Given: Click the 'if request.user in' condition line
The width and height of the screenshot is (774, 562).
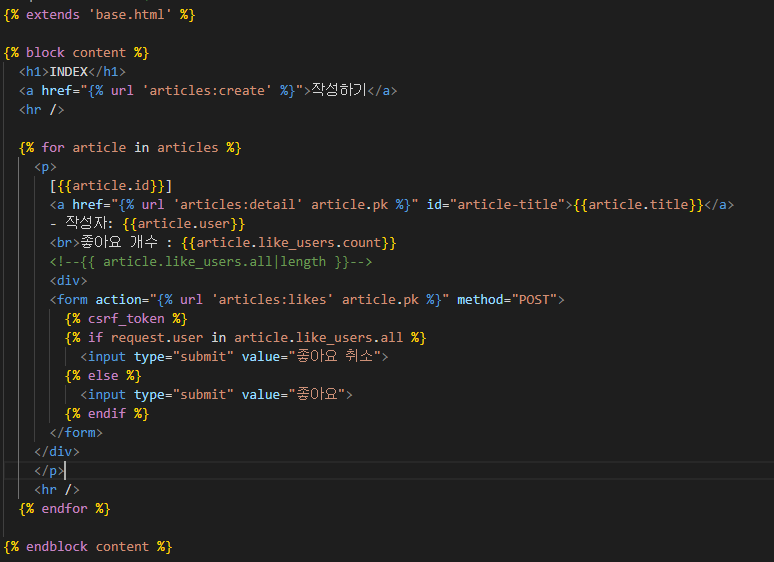Looking at the screenshot, I should 245,337.
